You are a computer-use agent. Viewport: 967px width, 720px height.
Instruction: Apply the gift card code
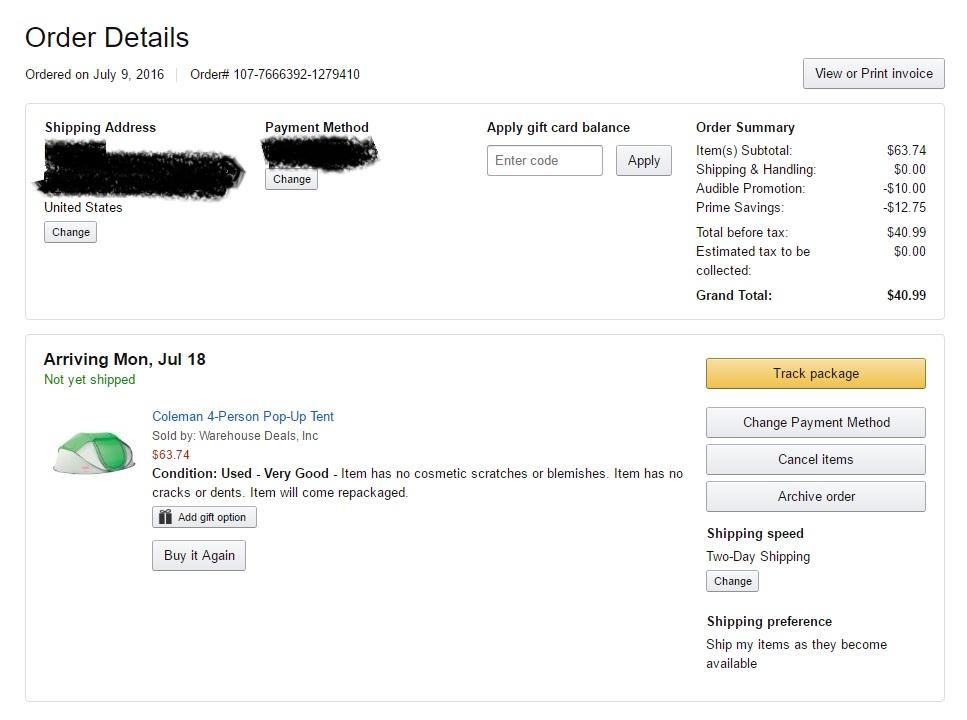pos(643,160)
